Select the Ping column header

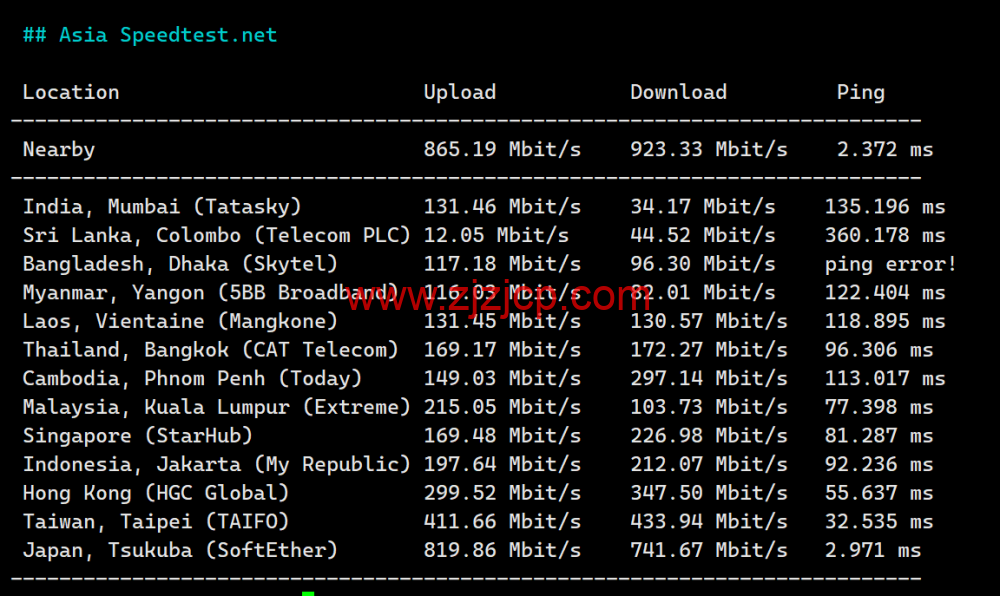[x=860, y=91]
